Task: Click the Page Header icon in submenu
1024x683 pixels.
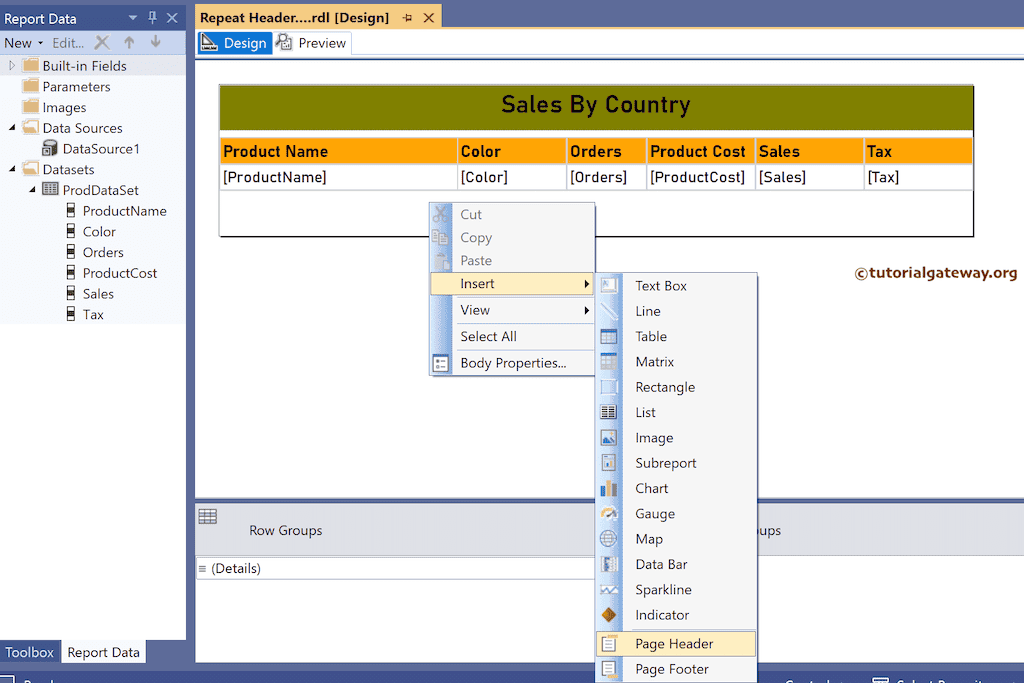Action: click(x=609, y=644)
